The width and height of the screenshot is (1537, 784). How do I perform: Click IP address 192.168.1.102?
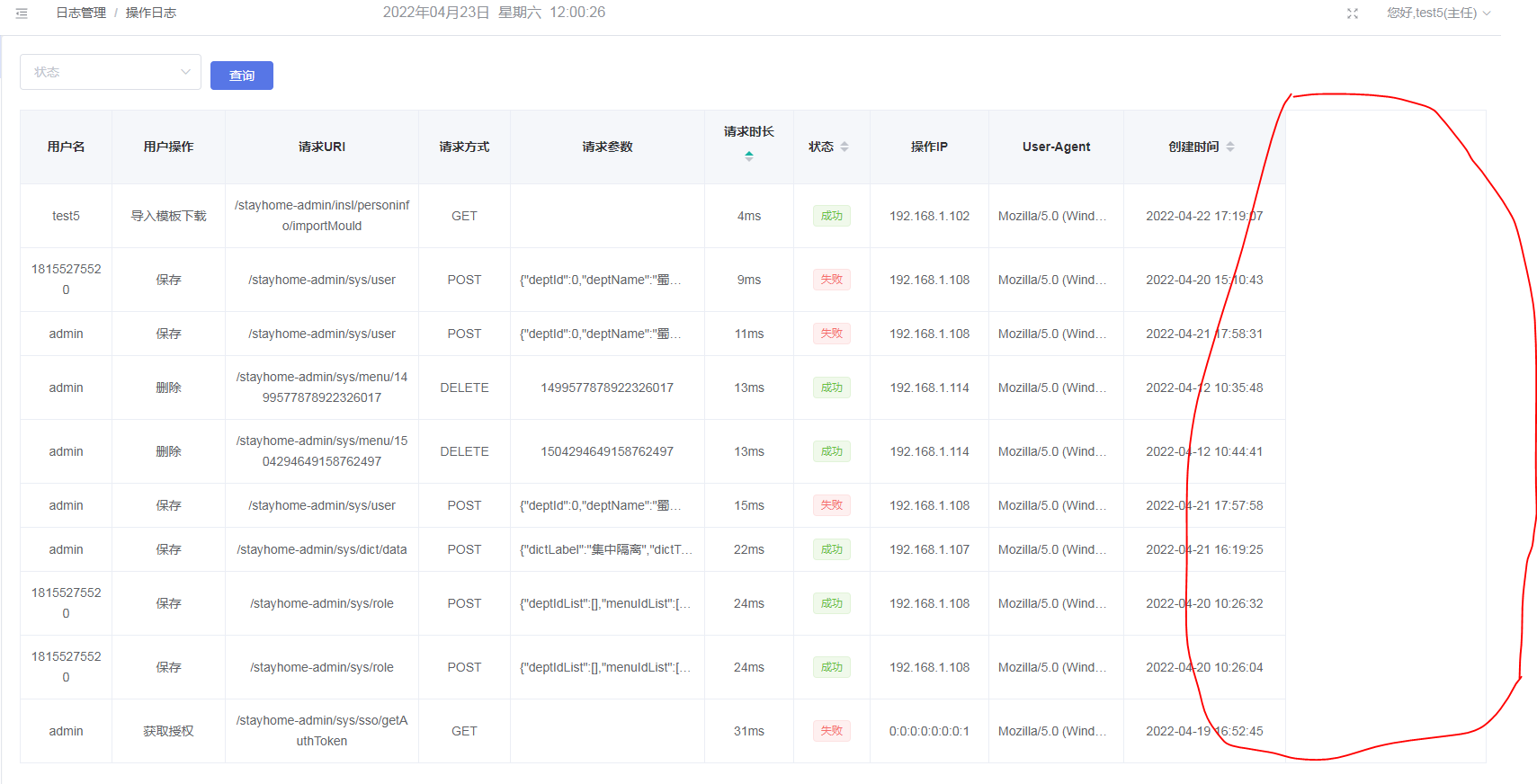point(930,216)
